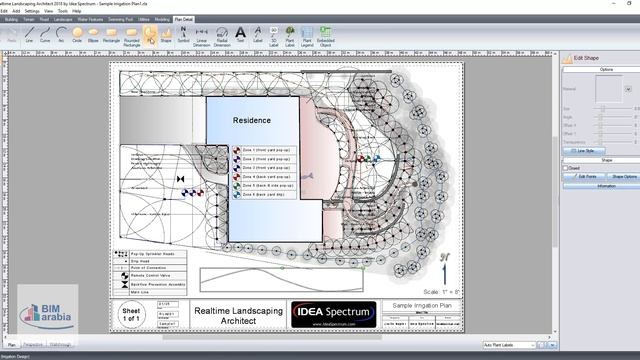Image resolution: width=640 pixels, height=360 pixels.
Task: Click the Sample Irrigation Plan title text
Action: 422,305
